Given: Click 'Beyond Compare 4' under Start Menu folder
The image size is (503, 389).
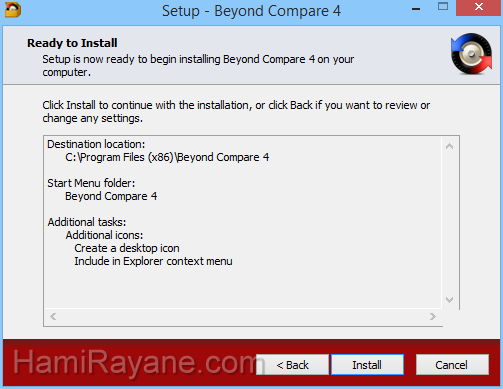Looking at the screenshot, I should click(x=111, y=196).
